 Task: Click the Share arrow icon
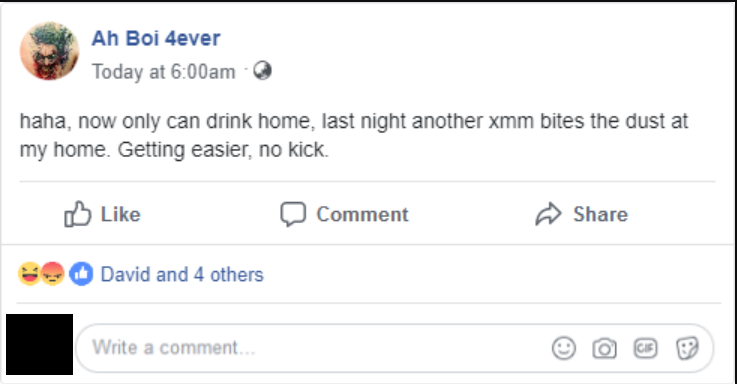coord(548,214)
